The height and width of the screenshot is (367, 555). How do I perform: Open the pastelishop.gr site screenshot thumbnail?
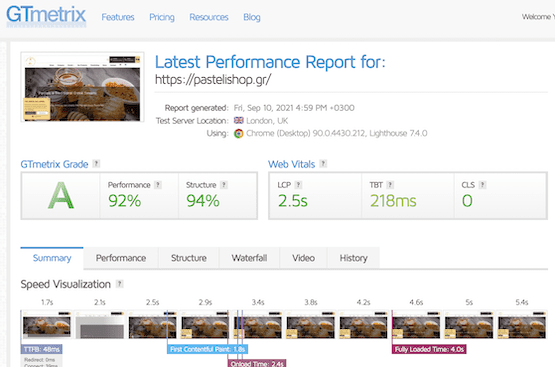pyautogui.click(x=82, y=87)
